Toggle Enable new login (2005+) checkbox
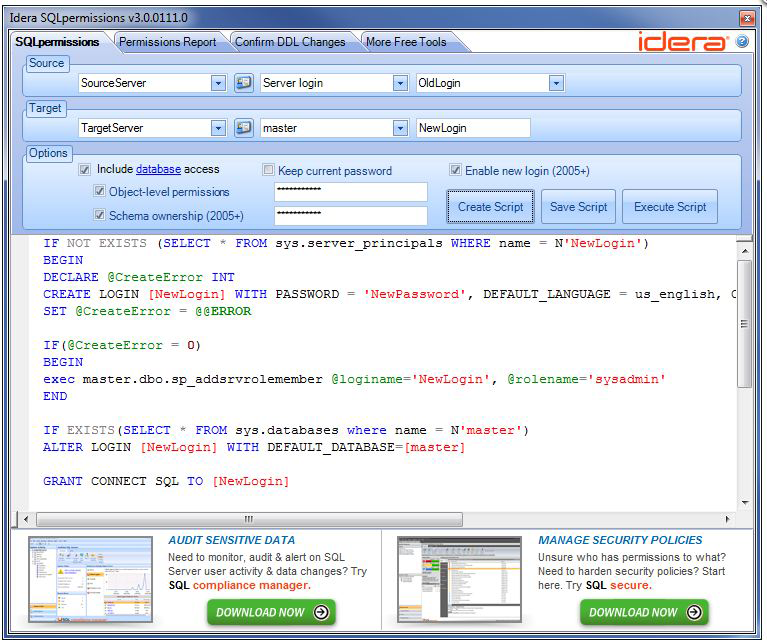Viewport: 767px width, 644px height. pos(455,170)
